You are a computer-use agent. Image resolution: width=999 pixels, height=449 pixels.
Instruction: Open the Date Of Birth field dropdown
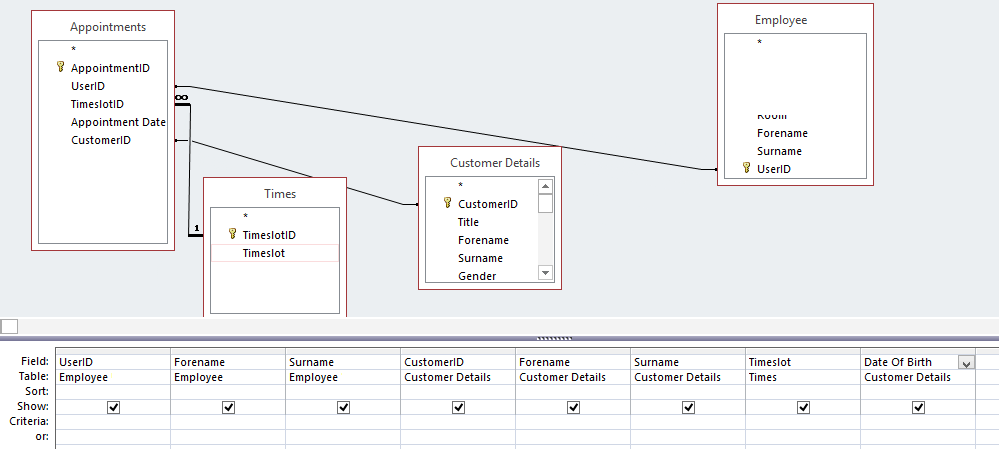966,363
